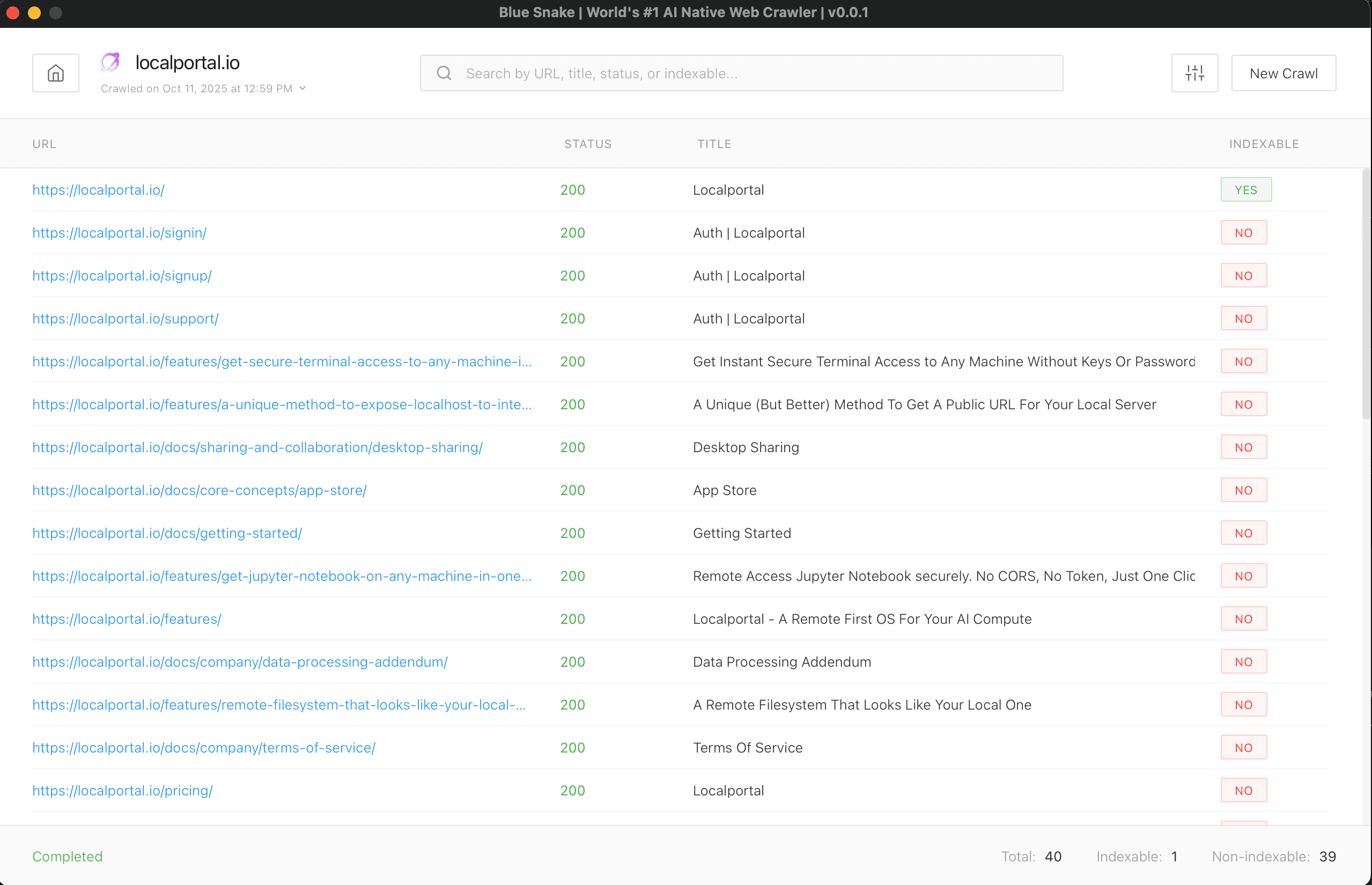Screen dimensions: 1372x885
Task: Sort by the STATUS column header
Action: coord(587,144)
